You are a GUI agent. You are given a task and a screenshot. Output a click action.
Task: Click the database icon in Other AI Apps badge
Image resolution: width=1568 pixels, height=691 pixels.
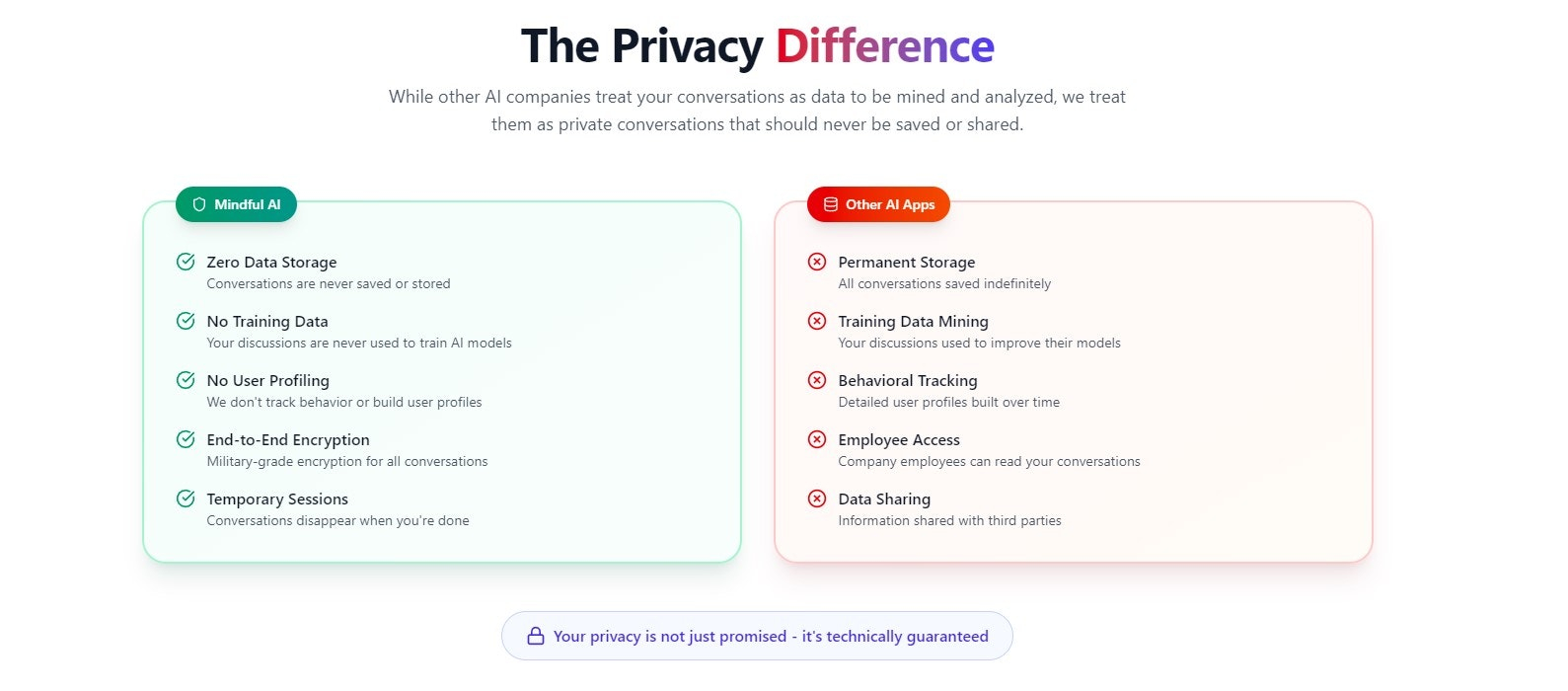831,204
